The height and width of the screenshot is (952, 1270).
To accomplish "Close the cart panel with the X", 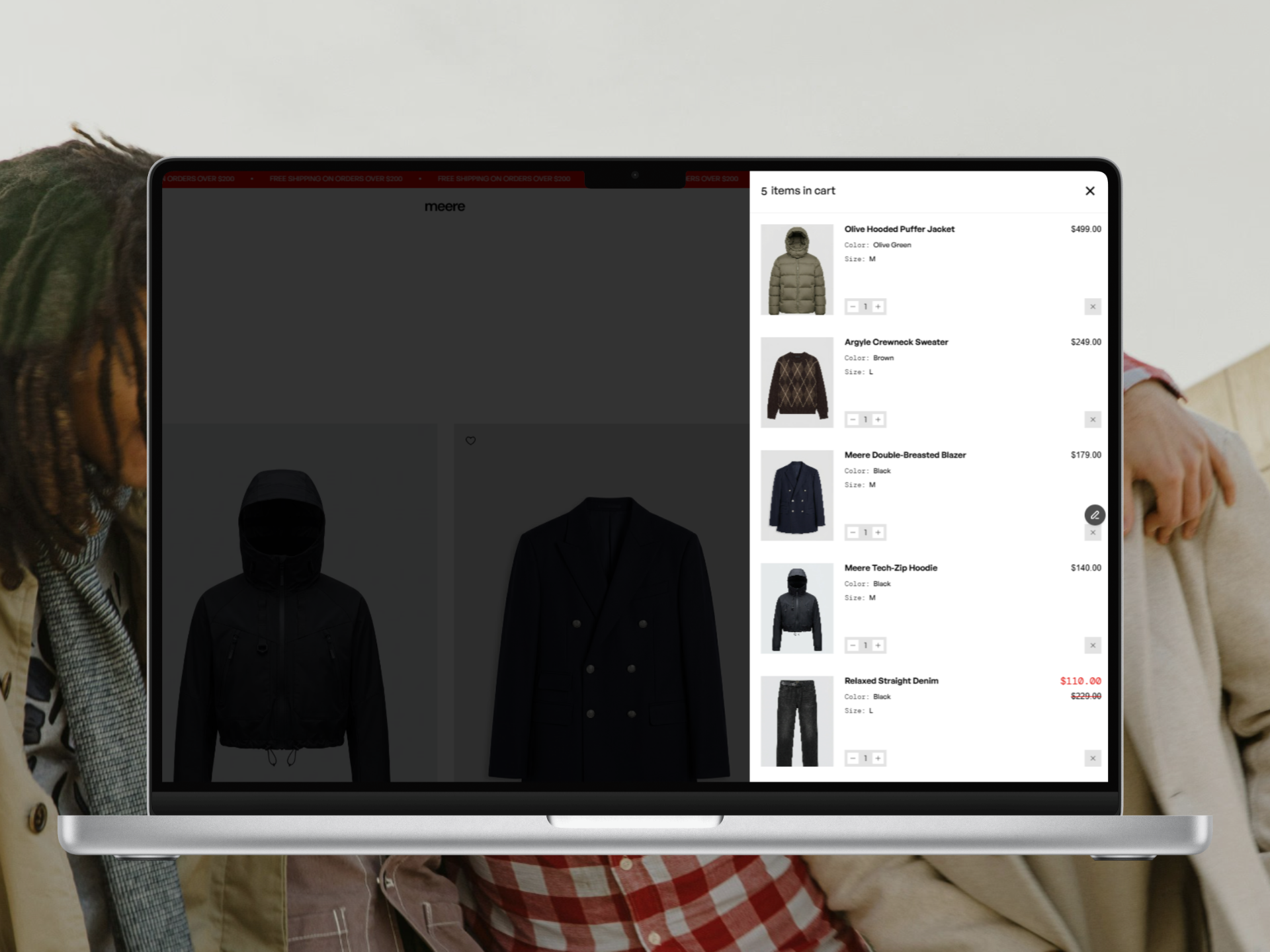I will point(1090,191).
